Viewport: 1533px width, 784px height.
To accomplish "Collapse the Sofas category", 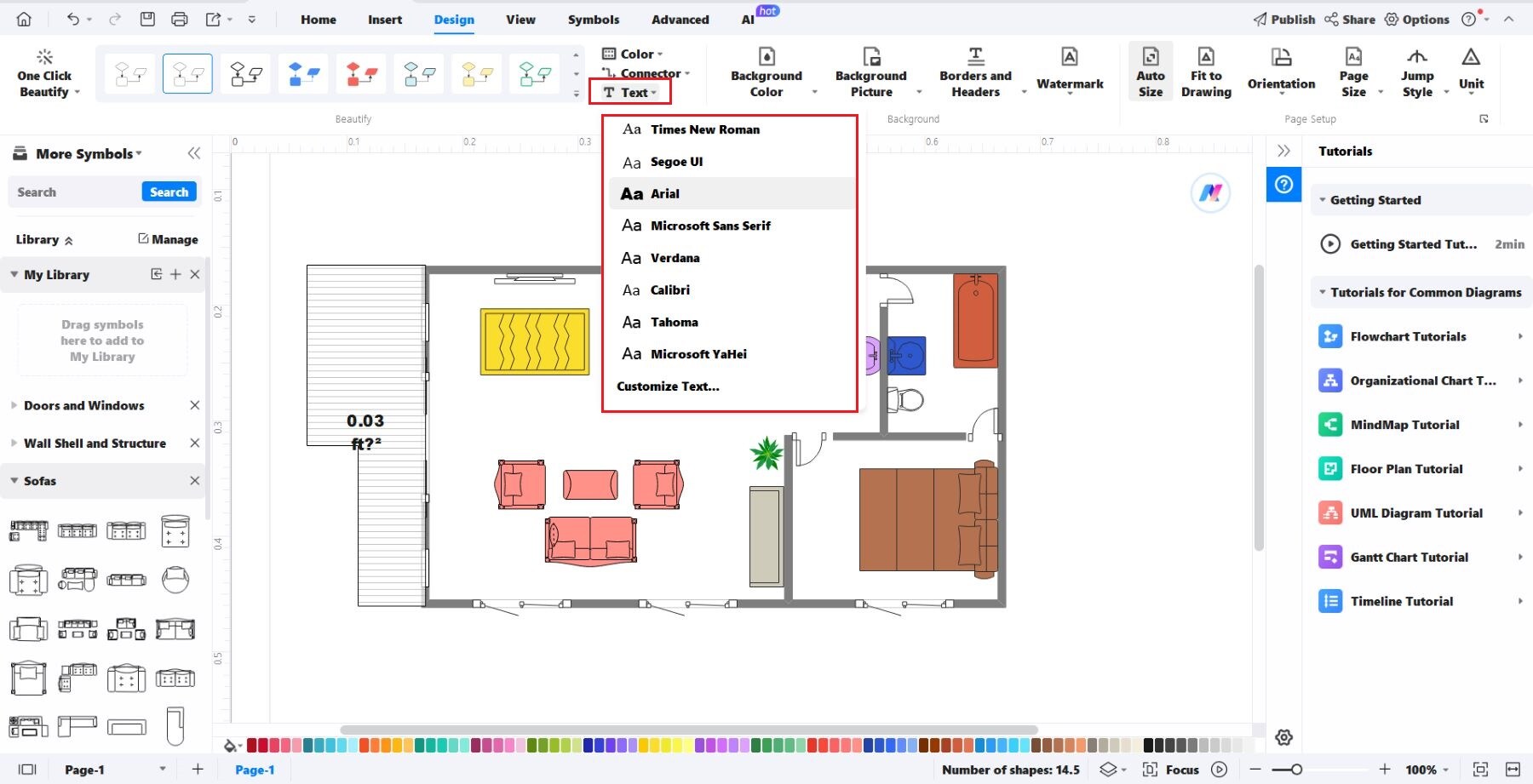I will pos(14,481).
